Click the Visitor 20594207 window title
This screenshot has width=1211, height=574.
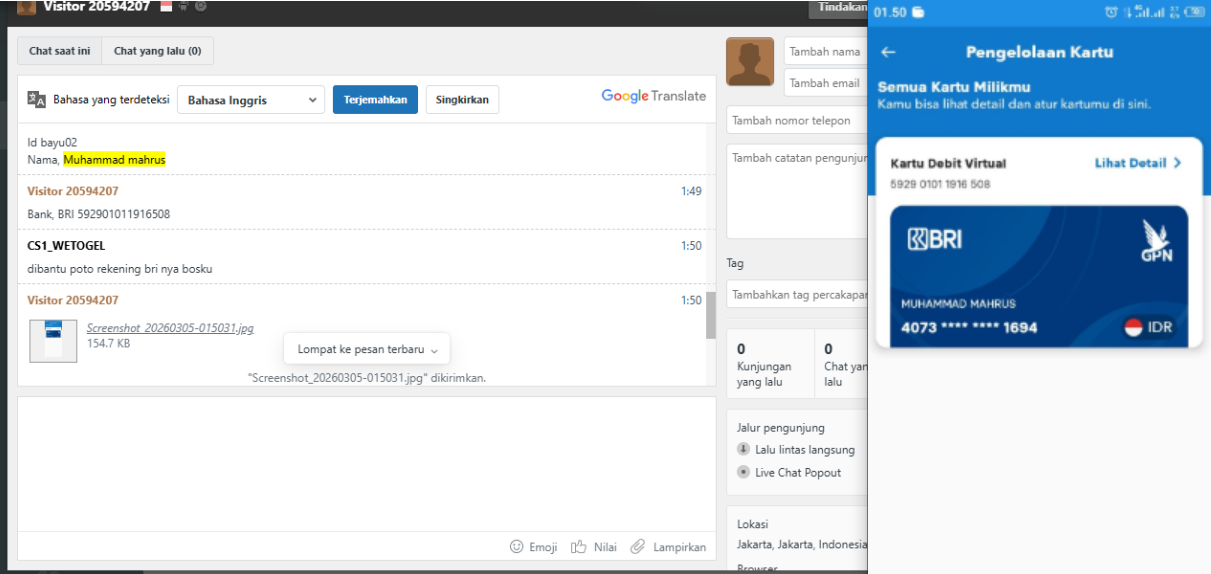click(x=96, y=7)
